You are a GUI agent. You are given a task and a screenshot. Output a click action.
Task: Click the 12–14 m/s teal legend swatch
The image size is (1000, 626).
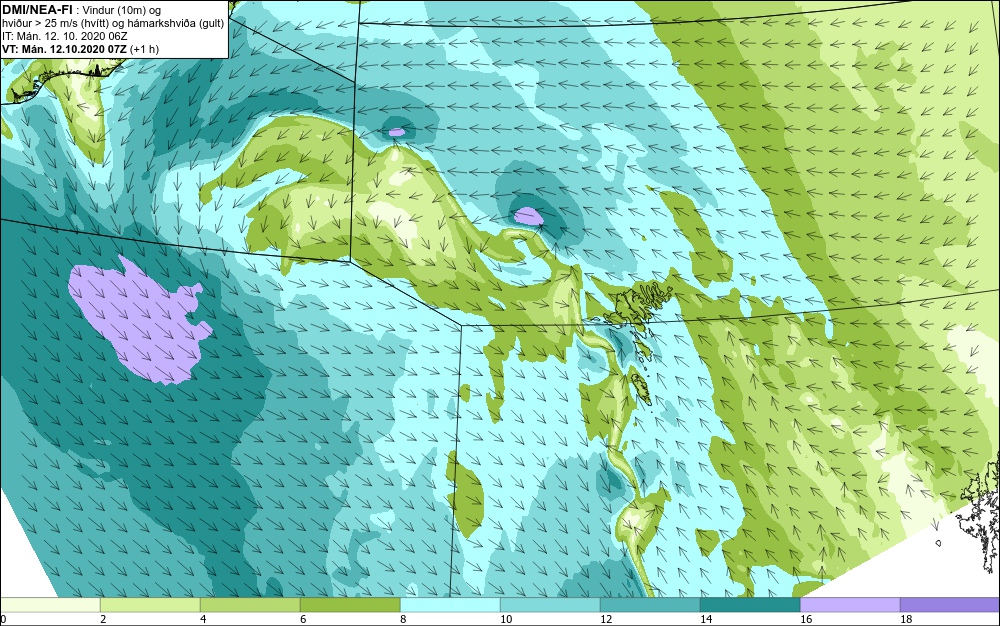click(650, 605)
